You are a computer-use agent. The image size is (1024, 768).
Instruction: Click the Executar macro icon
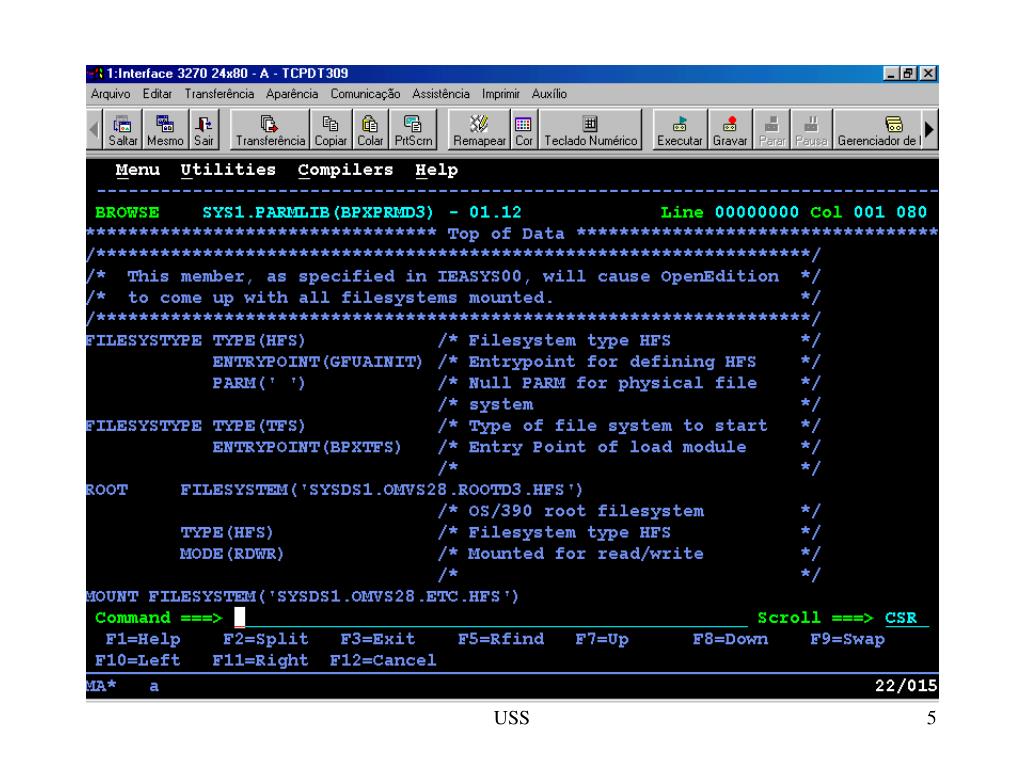click(x=679, y=130)
